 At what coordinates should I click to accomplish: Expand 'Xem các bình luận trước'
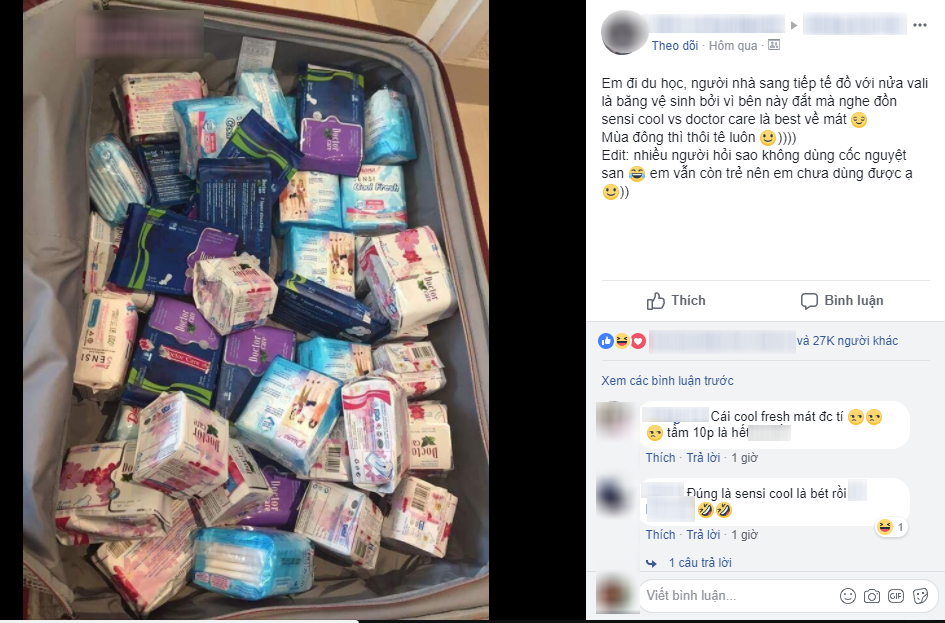667,381
